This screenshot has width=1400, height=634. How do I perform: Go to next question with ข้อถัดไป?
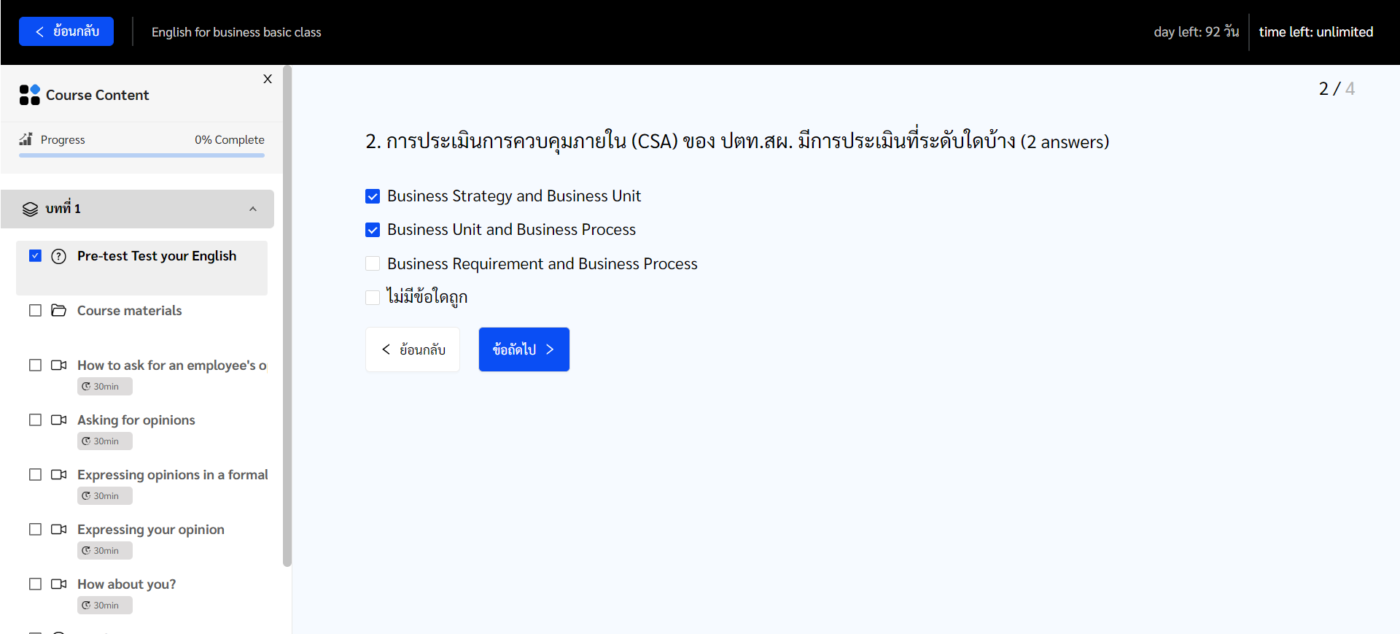(523, 350)
